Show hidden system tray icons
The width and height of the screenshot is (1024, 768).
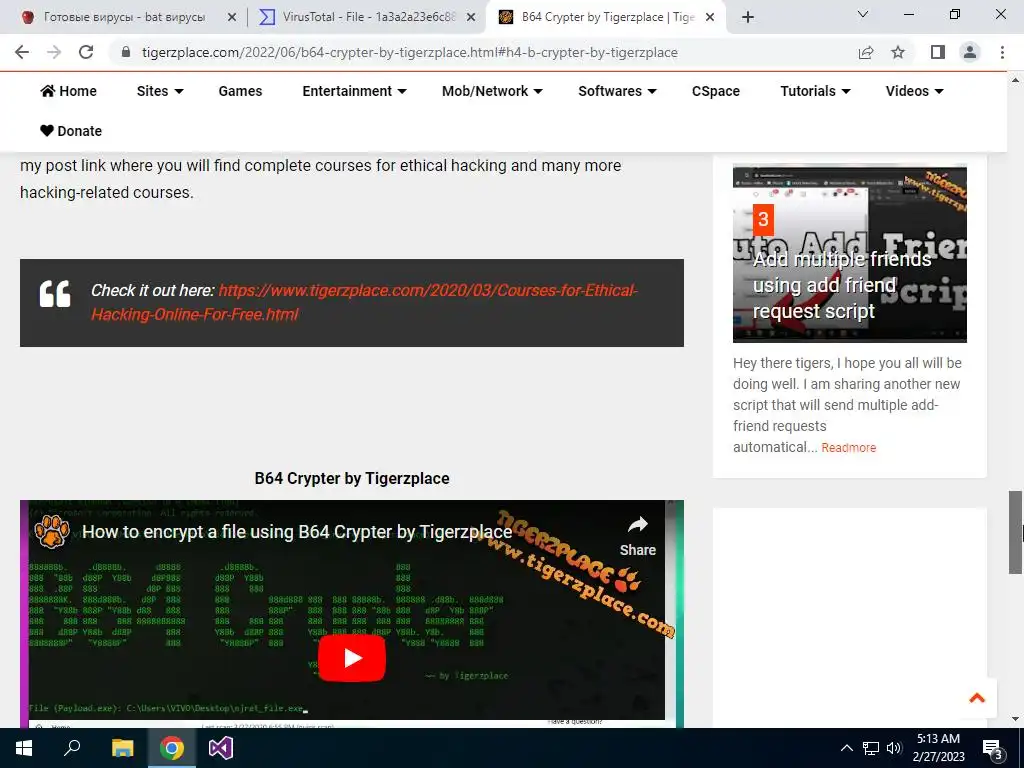846,748
